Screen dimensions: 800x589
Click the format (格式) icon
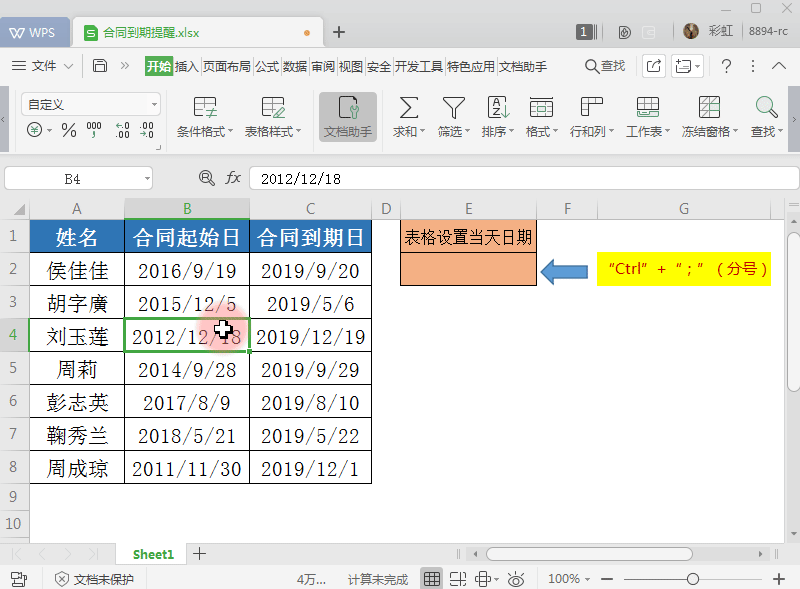click(541, 108)
